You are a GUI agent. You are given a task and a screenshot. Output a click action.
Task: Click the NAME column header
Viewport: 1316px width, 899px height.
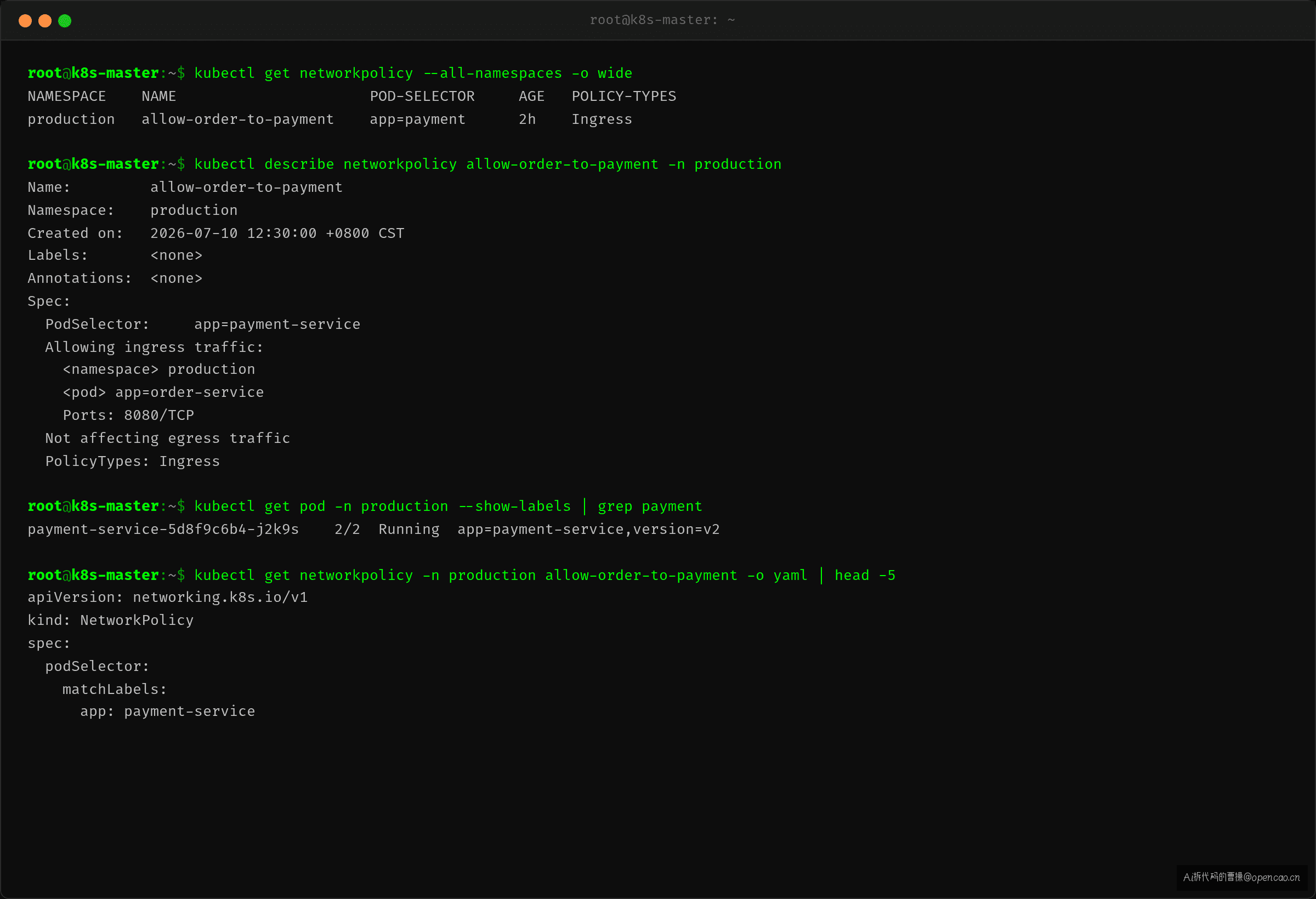click(x=158, y=96)
